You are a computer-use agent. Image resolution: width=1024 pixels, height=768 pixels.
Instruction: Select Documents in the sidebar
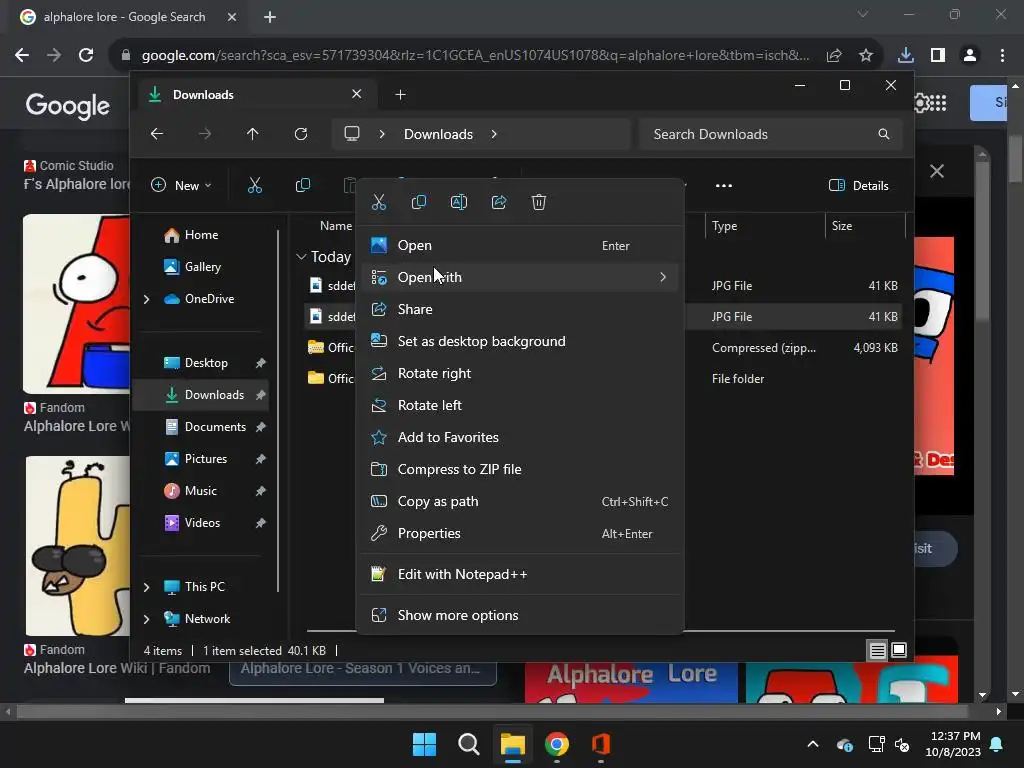tap(205, 427)
